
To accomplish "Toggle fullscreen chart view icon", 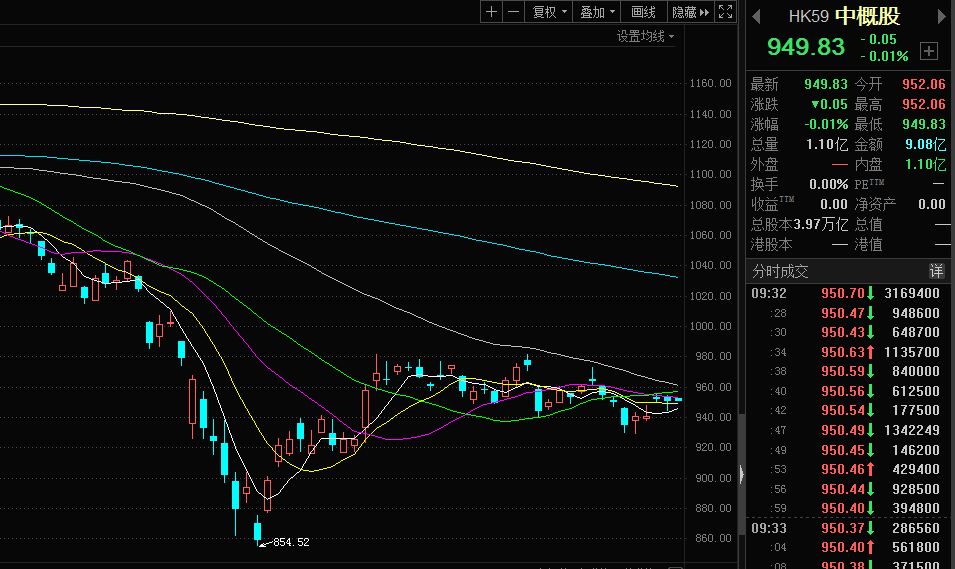I will [x=727, y=12].
